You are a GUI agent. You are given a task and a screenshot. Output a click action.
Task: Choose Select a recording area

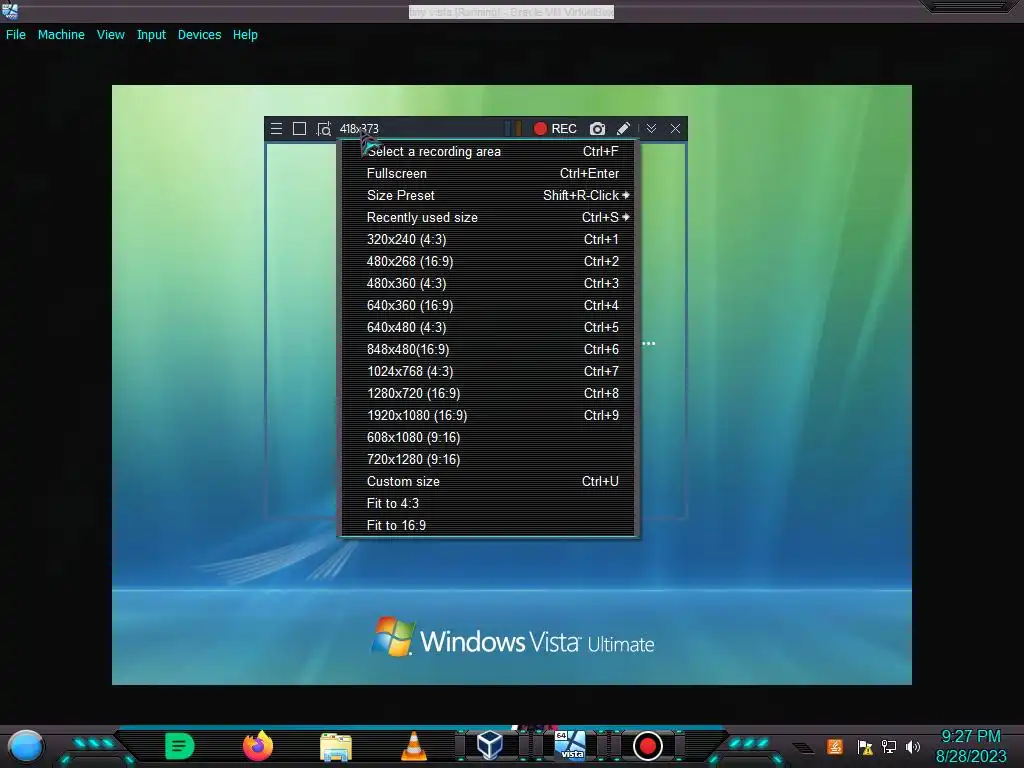point(488,152)
